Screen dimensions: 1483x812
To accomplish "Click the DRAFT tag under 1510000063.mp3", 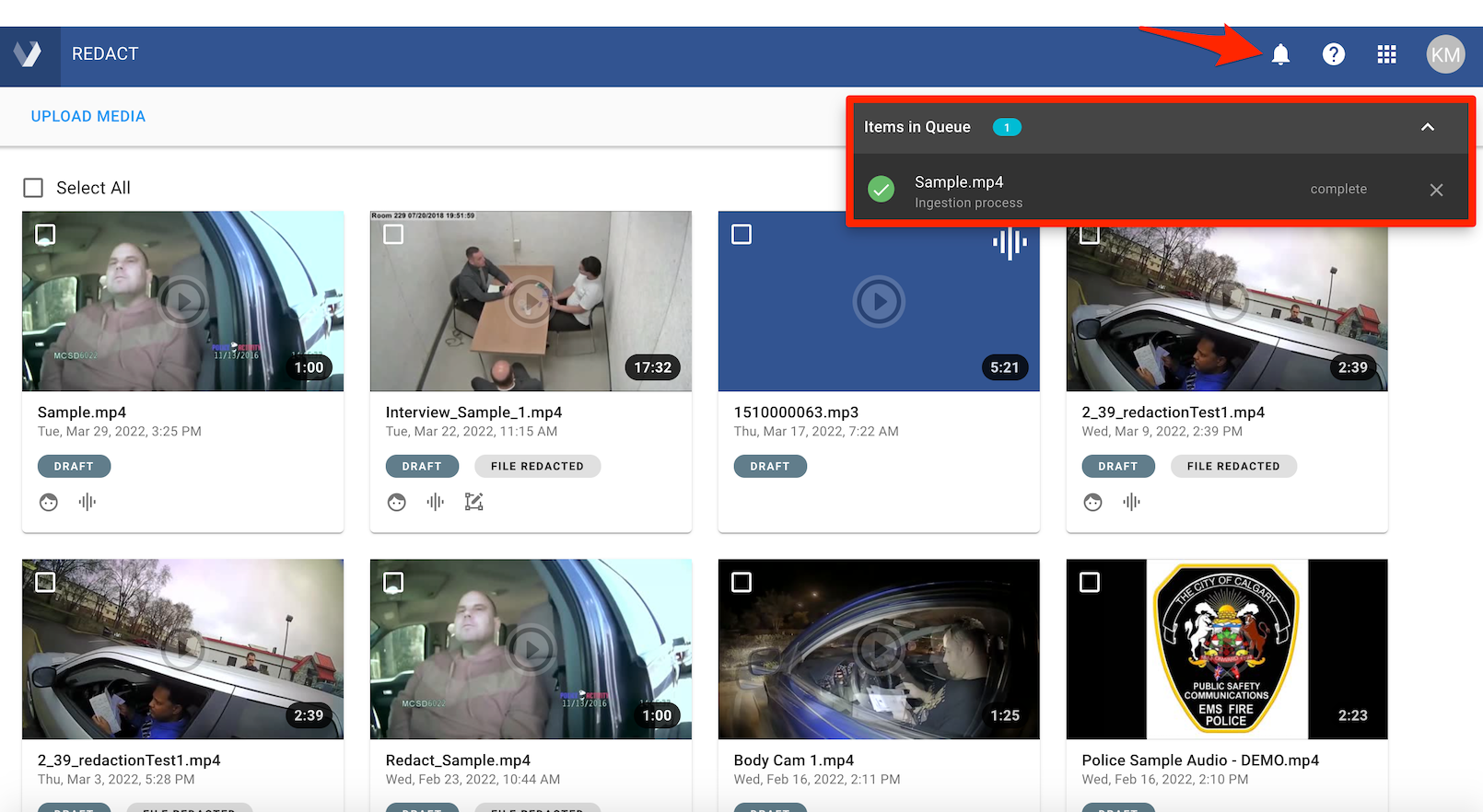I will click(769, 466).
